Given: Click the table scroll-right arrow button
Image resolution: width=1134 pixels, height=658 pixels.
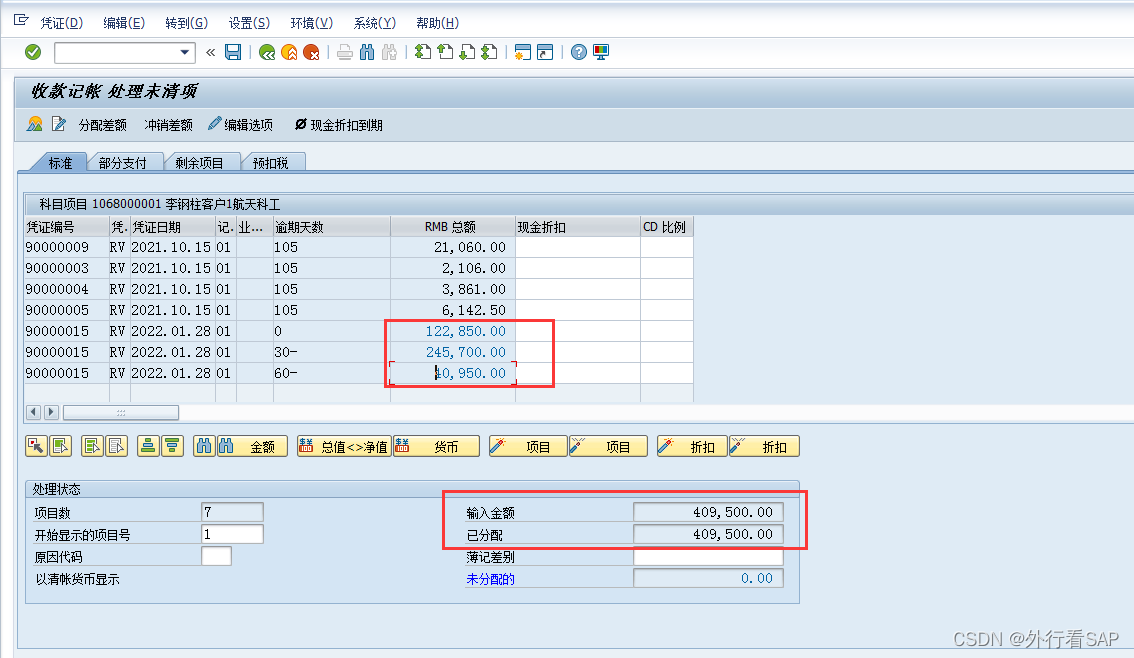Looking at the screenshot, I should click(x=51, y=412).
